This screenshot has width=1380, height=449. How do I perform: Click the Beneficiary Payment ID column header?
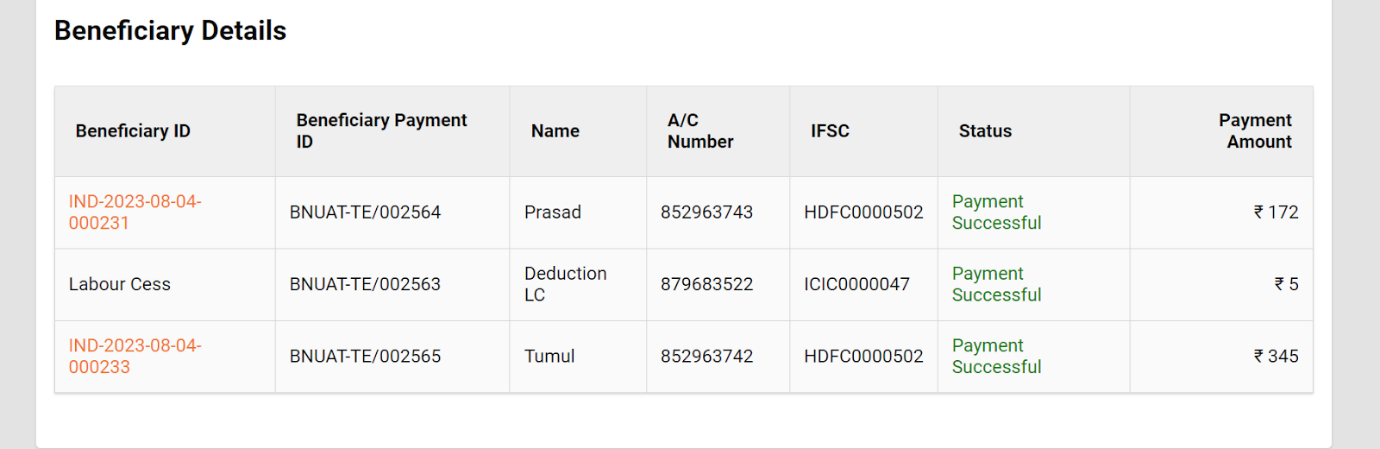coord(381,131)
